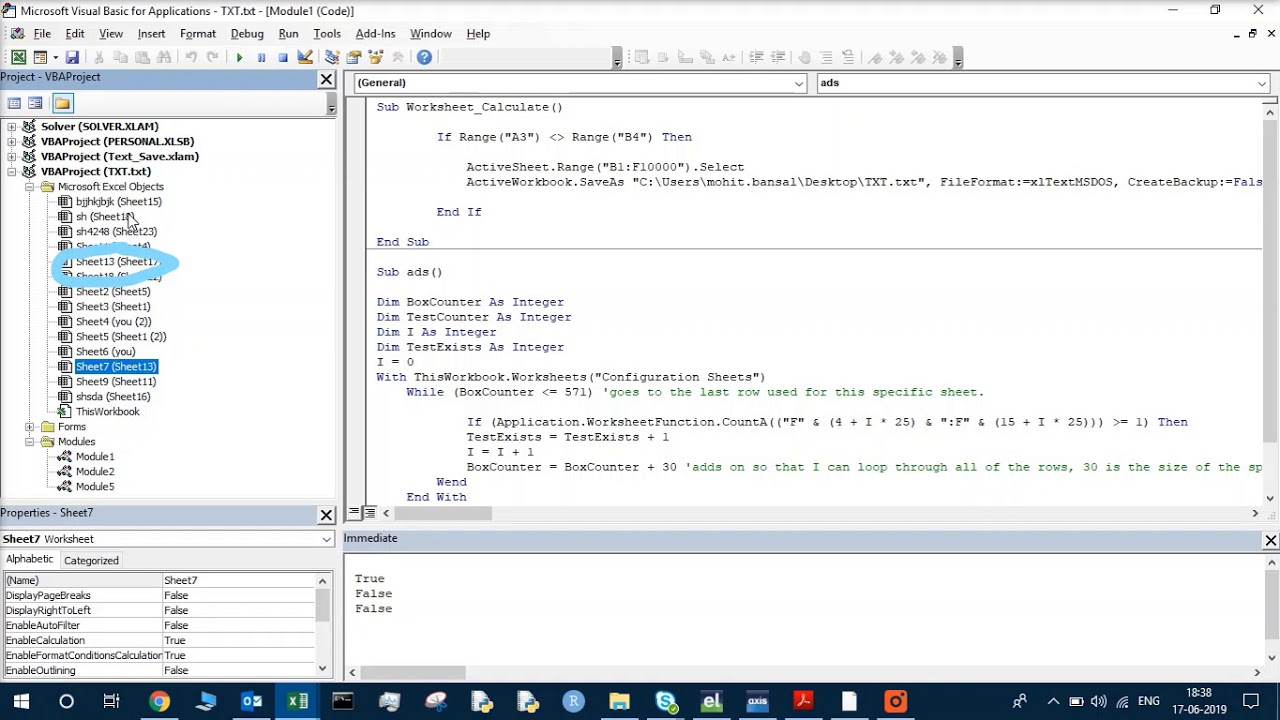Close the Properties - Sheet7 pane
Image resolution: width=1280 pixels, height=720 pixels.
coord(326,515)
